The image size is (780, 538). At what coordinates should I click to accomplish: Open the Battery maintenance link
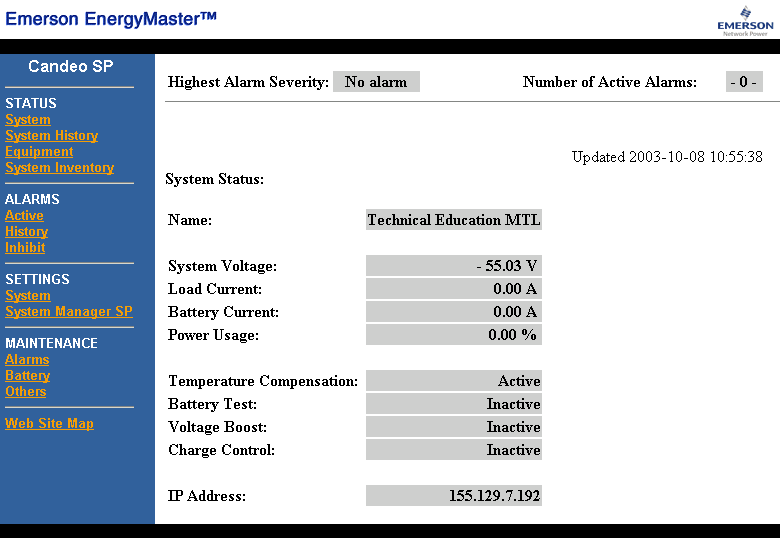click(x=28, y=375)
